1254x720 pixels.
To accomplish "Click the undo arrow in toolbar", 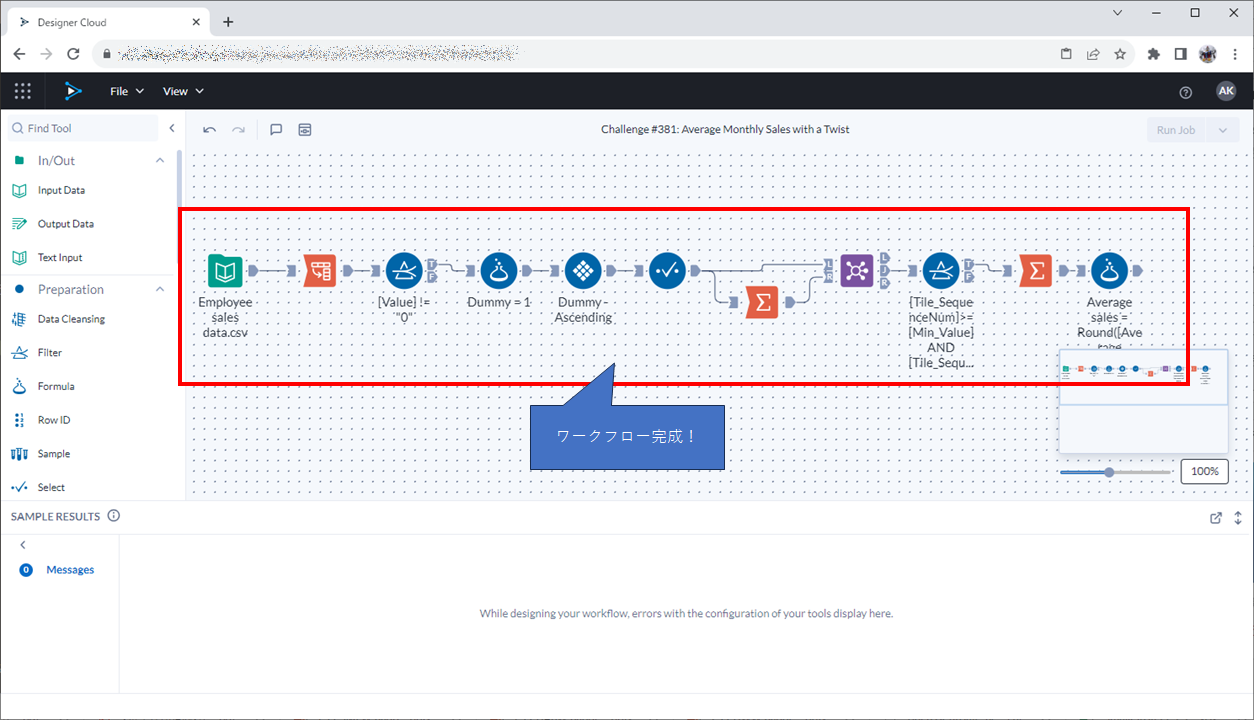I will [209, 130].
